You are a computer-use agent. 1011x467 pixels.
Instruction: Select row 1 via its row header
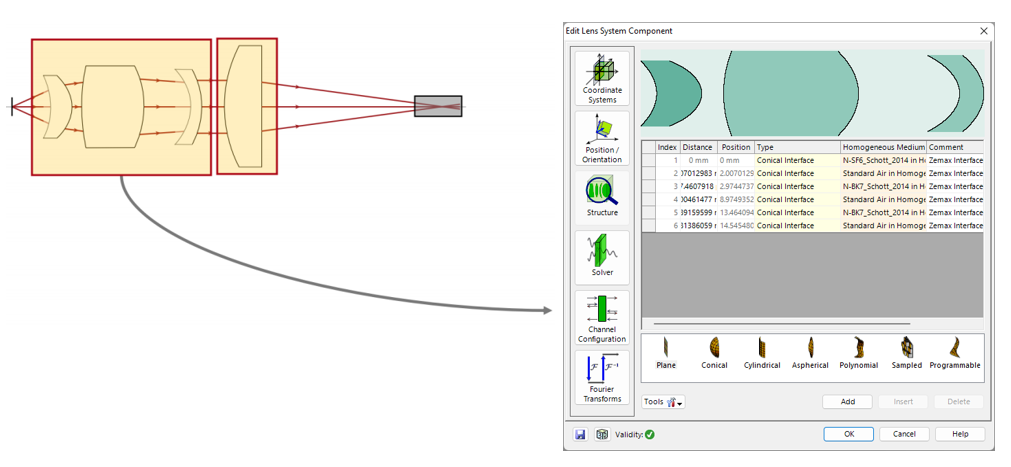point(648,161)
